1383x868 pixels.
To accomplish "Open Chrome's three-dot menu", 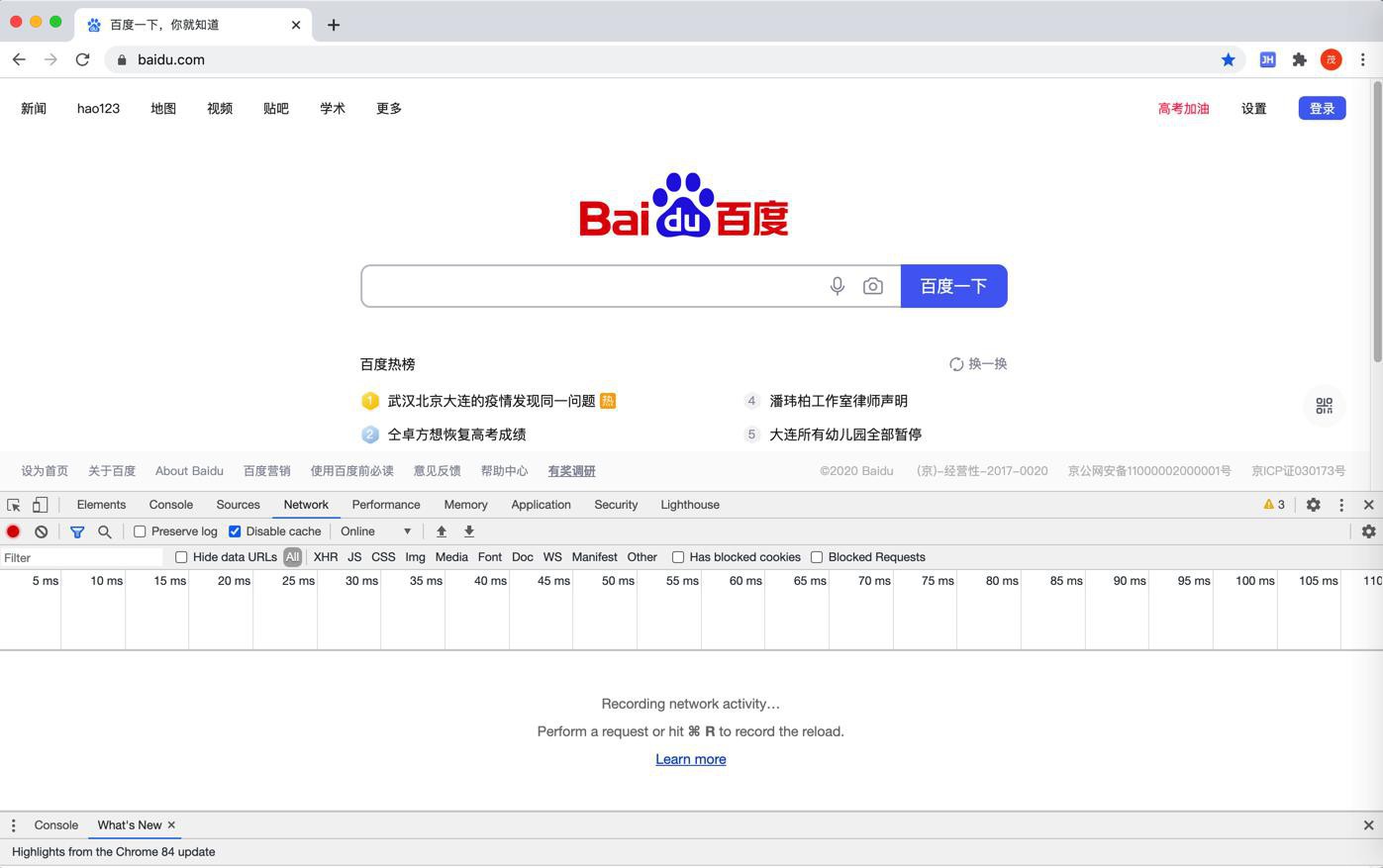I will pos(1363,59).
